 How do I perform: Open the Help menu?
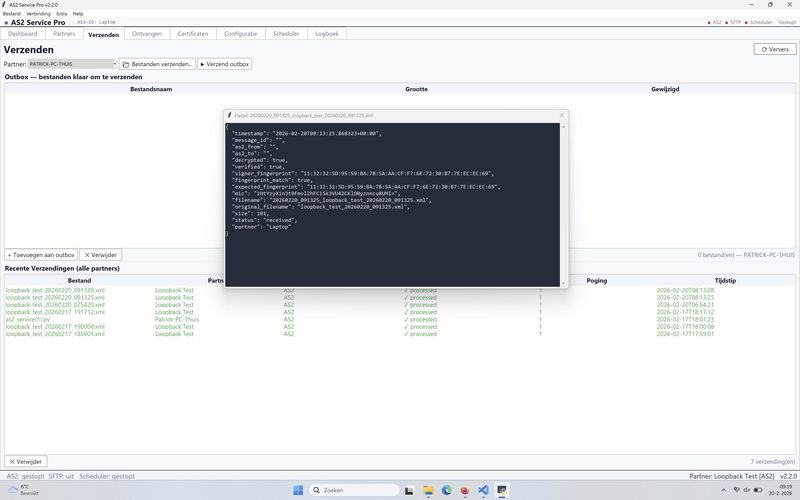click(x=78, y=14)
